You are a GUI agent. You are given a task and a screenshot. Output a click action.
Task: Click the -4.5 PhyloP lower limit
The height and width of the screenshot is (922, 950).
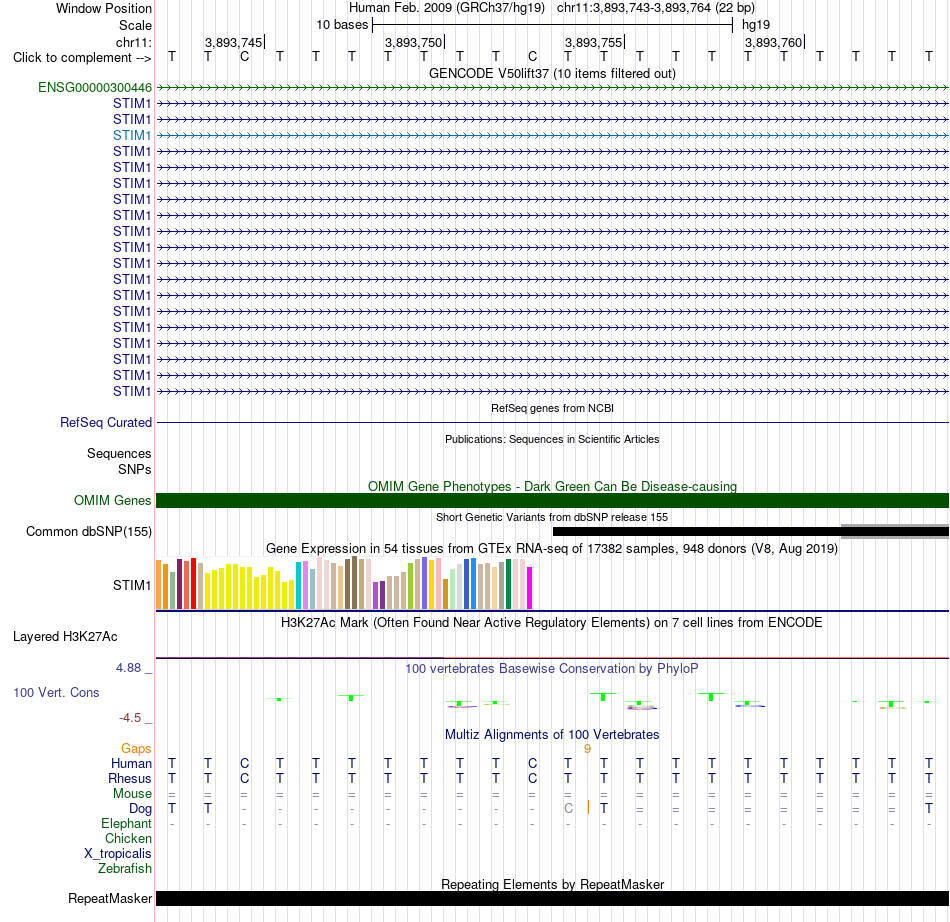click(130, 718)
